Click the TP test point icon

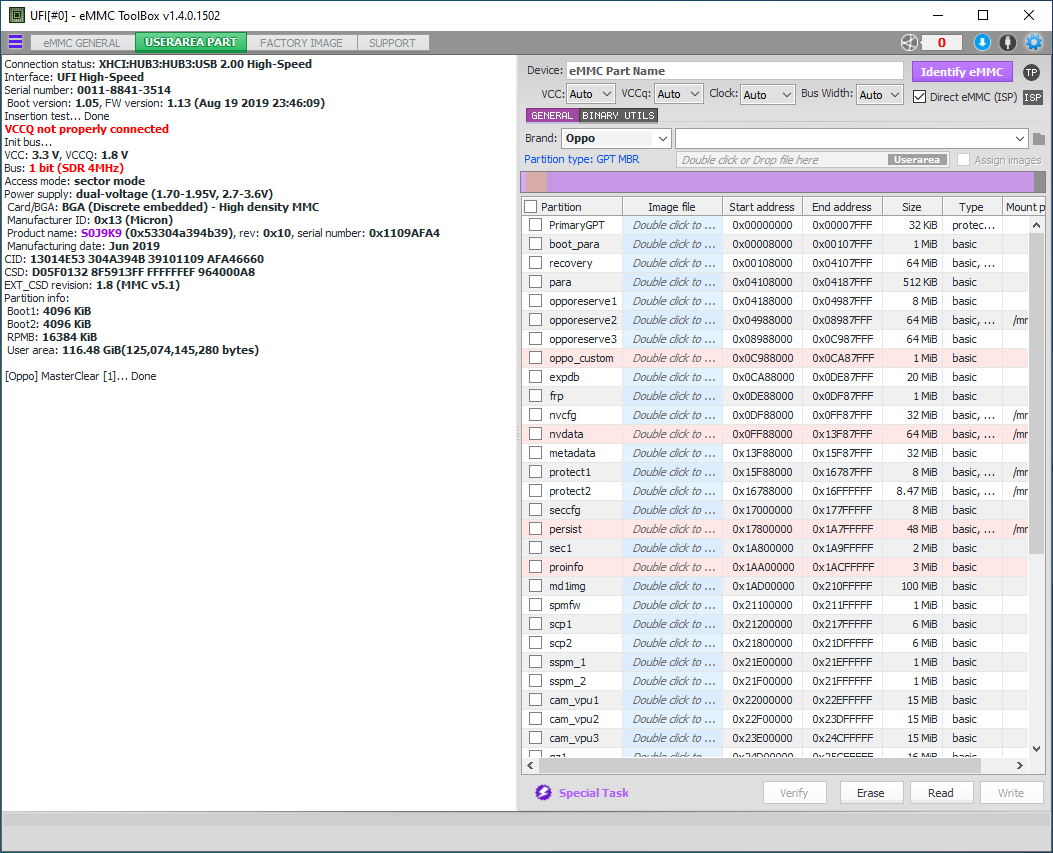(1031, 72)
